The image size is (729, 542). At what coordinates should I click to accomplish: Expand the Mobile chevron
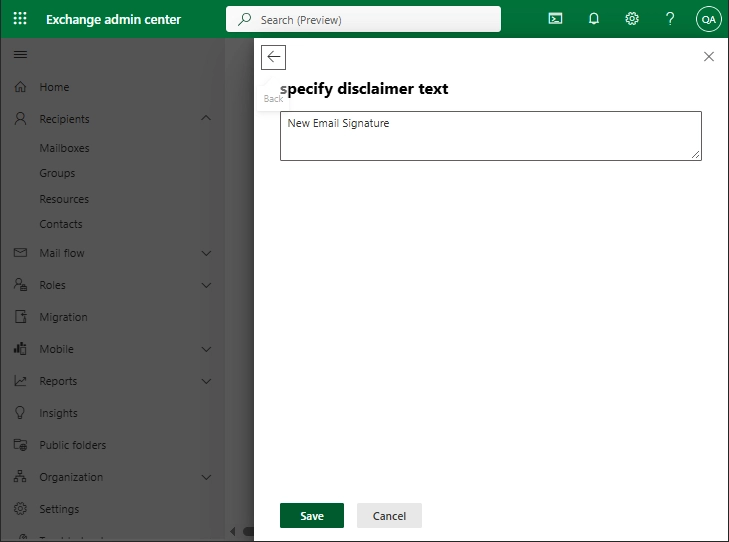206,349
